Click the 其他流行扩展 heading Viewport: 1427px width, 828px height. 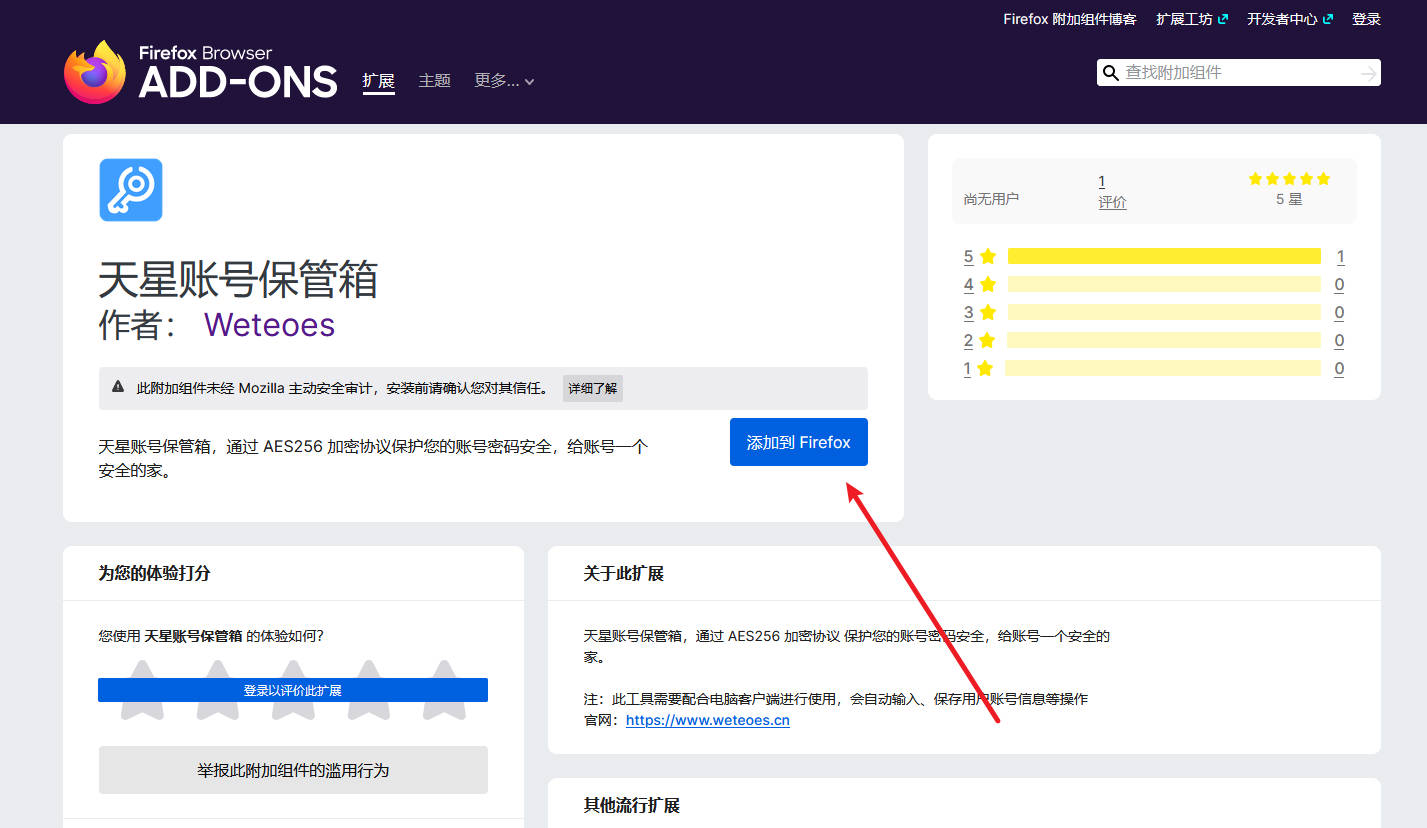(632, 805)
